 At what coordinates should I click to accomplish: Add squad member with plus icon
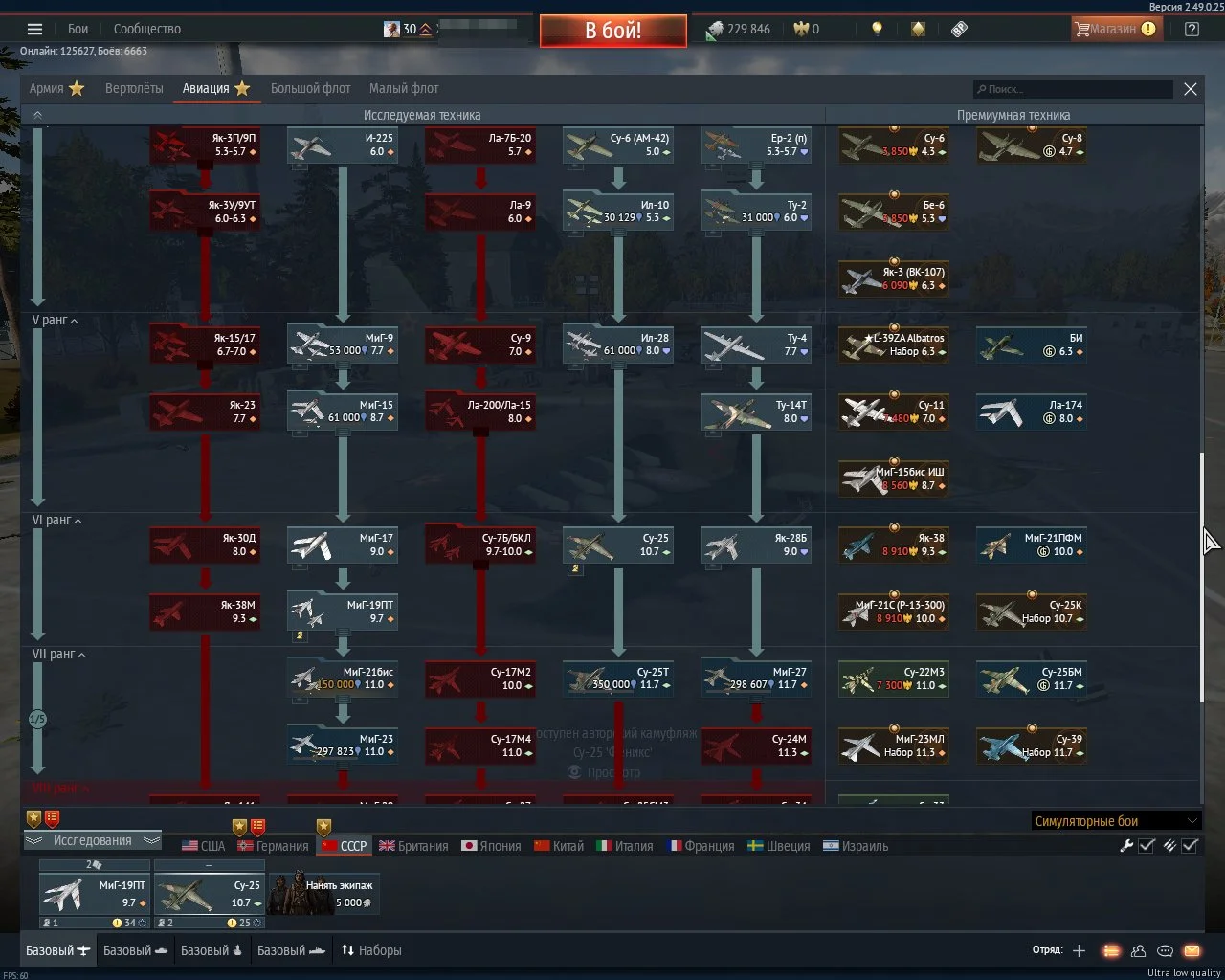pos(1079,950)
